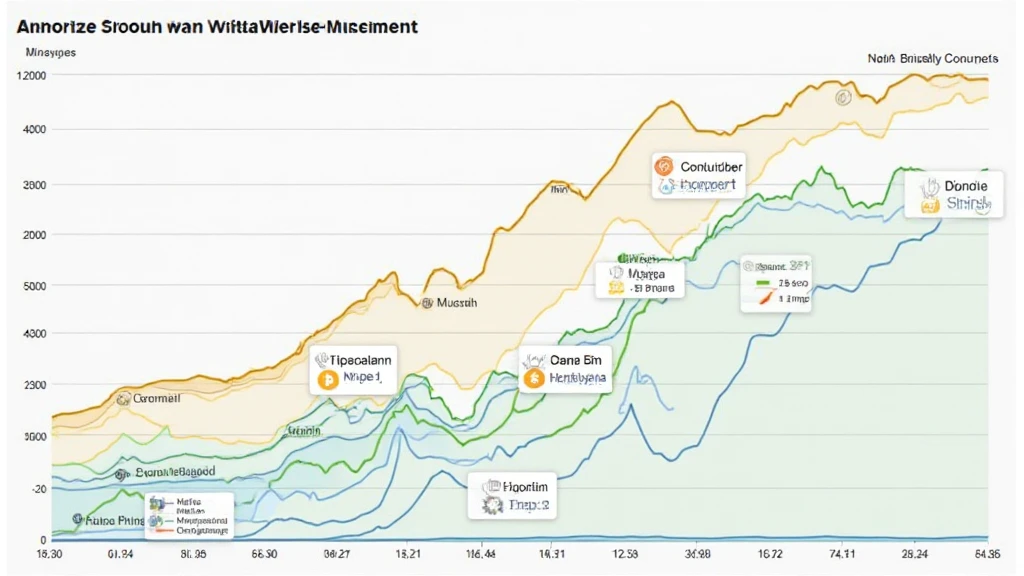Viewport: 1024px width, 576px height.
Task: Click the Minsypes axis title
Action: pyautogui.click(x=46, y=52)
